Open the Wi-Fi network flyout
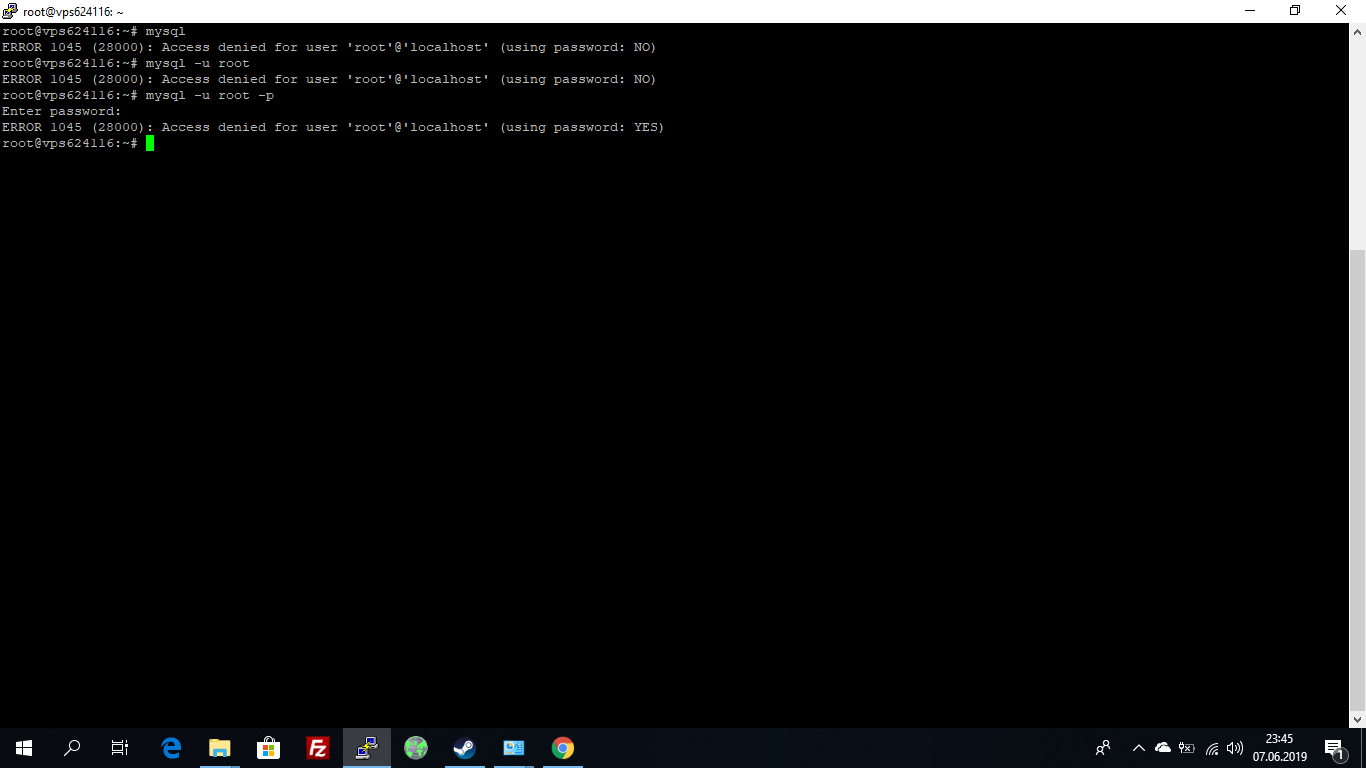The height and width of the screenshot is (768, 1366). click(x=1212, y=748)
